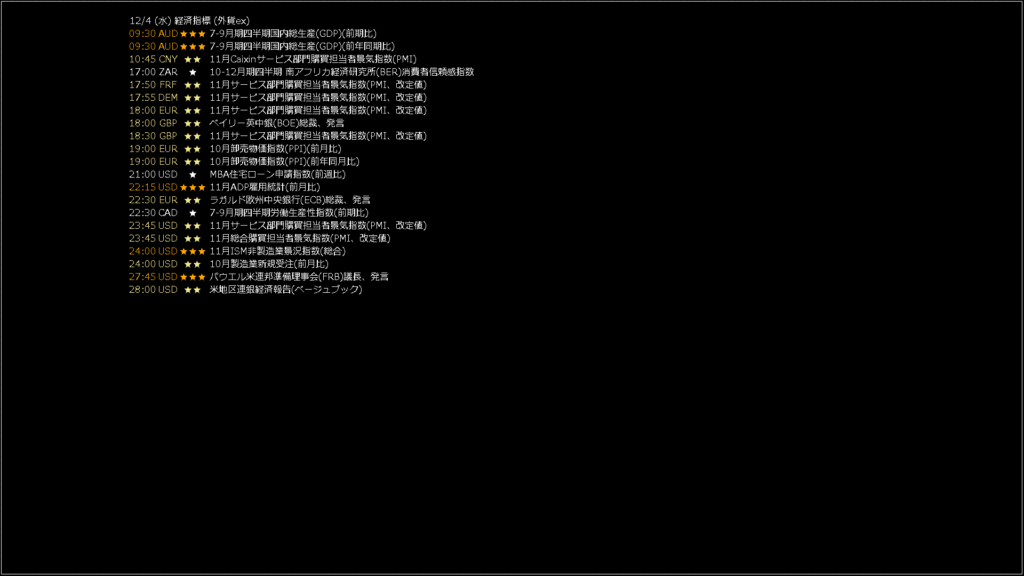1024x576 pixels.
Task: Click the three stars on 22:15 USD ADP row
Action: pyautogui.click(x=193, y=187)
